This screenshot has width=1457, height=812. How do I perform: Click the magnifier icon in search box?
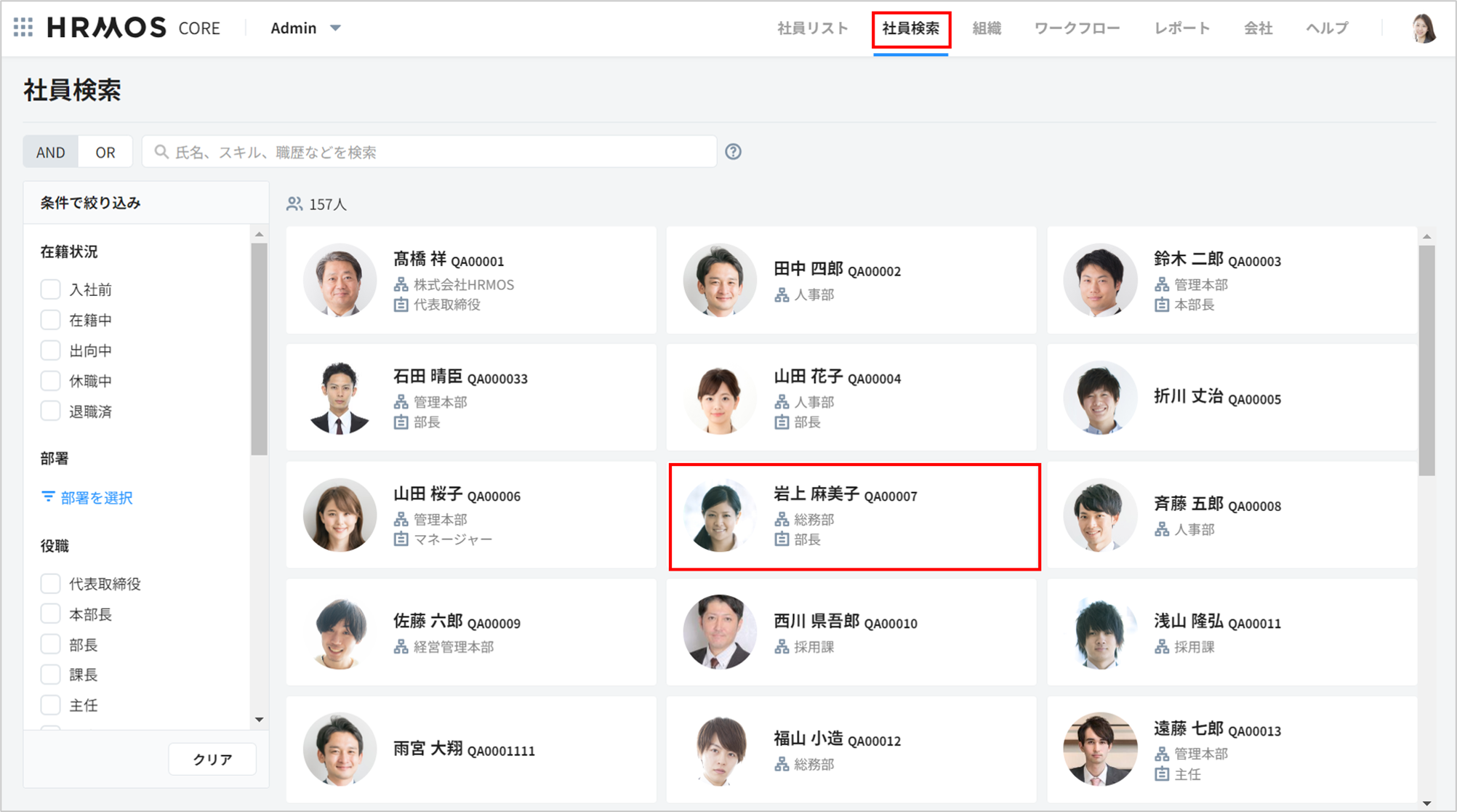coord(161,152)
